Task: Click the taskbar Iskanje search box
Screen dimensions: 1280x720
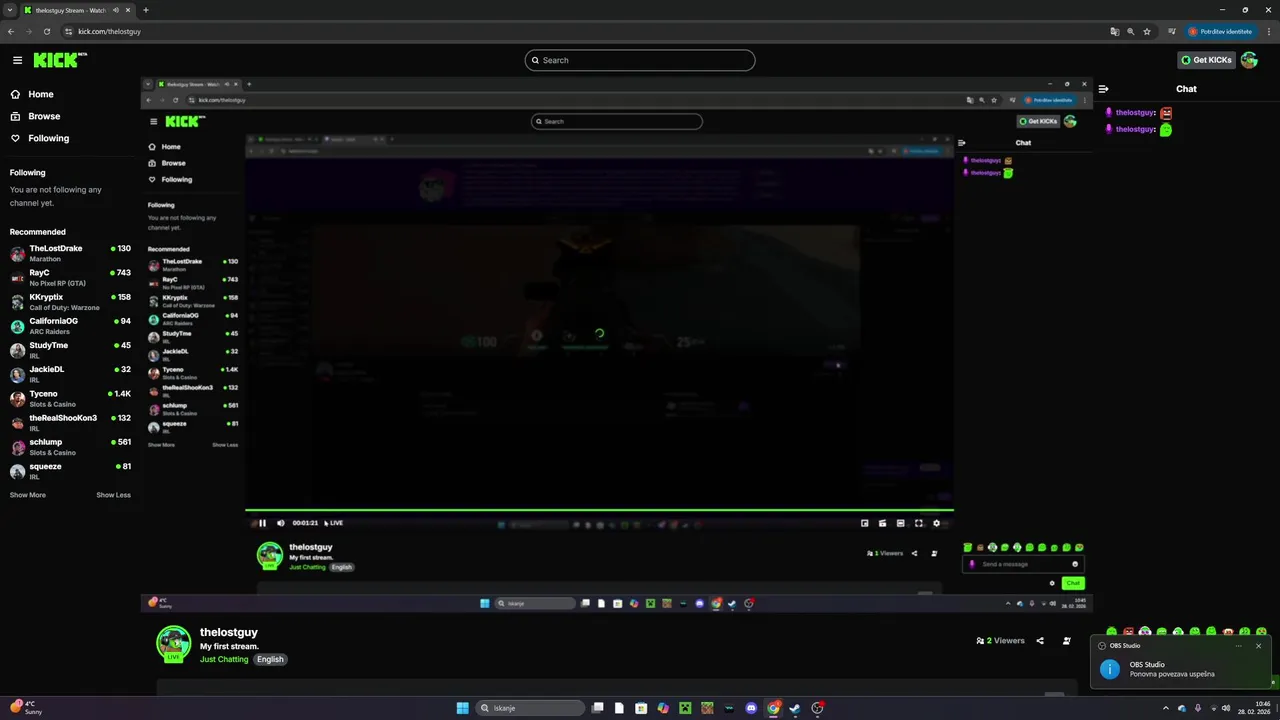Action: [x=529, y=708]
